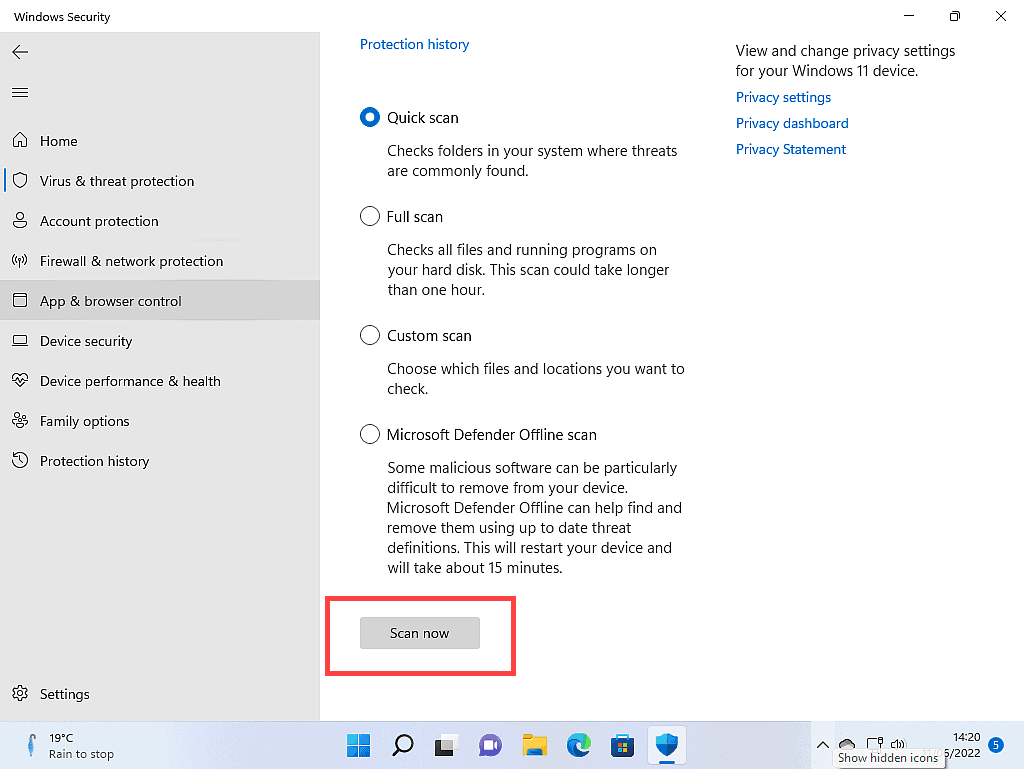Open the Chat app from taskbar

pos(489,746)
